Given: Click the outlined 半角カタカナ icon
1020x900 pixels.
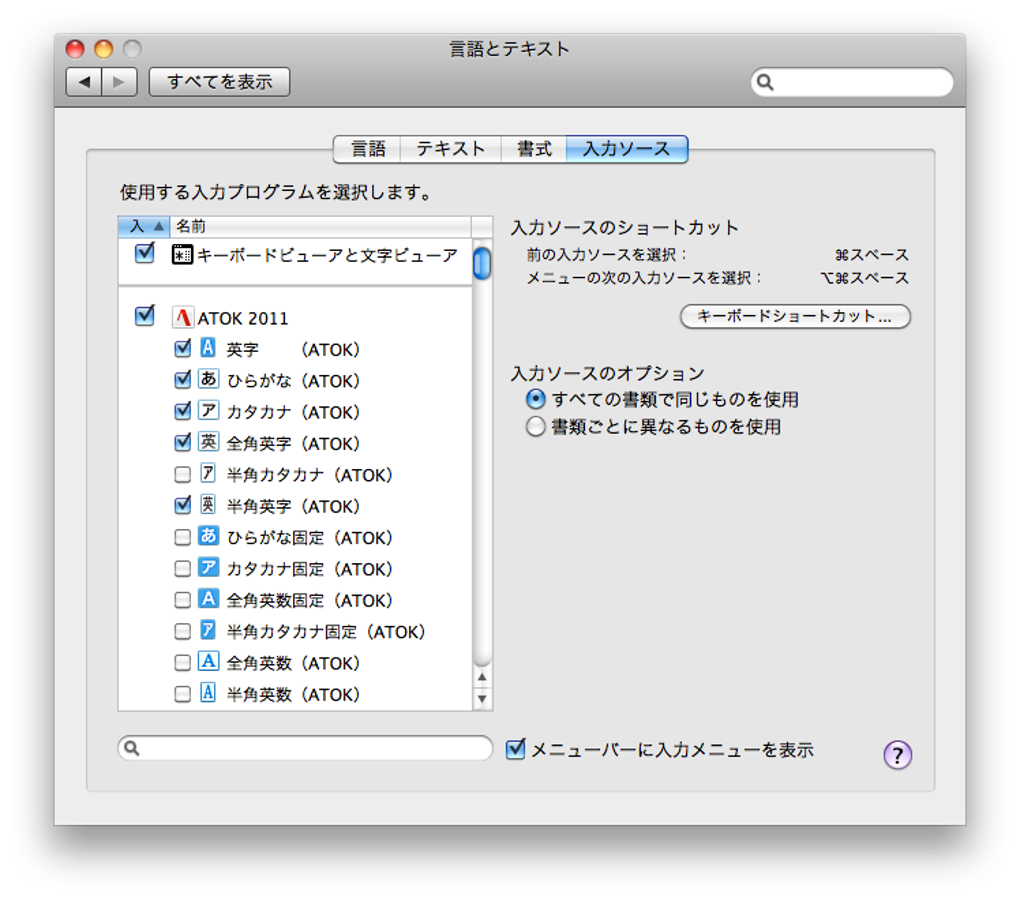Looking at the screenshot, I should pos(207,474).
